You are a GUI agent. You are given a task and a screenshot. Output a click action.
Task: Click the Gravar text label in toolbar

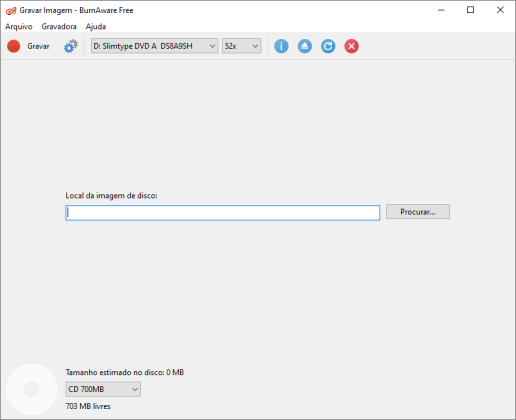coord(38,46)
